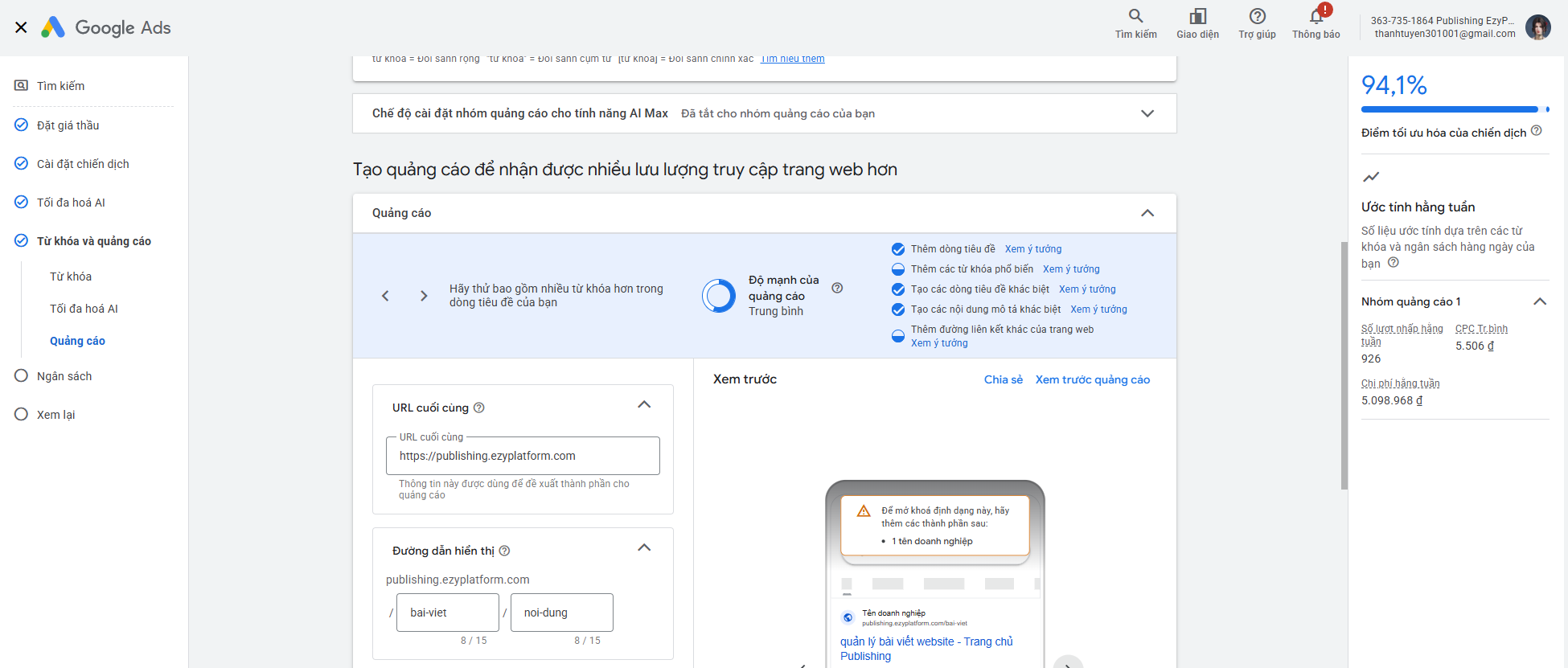Open the Tìm kiếm search tool in the header

coord(1135,24)
